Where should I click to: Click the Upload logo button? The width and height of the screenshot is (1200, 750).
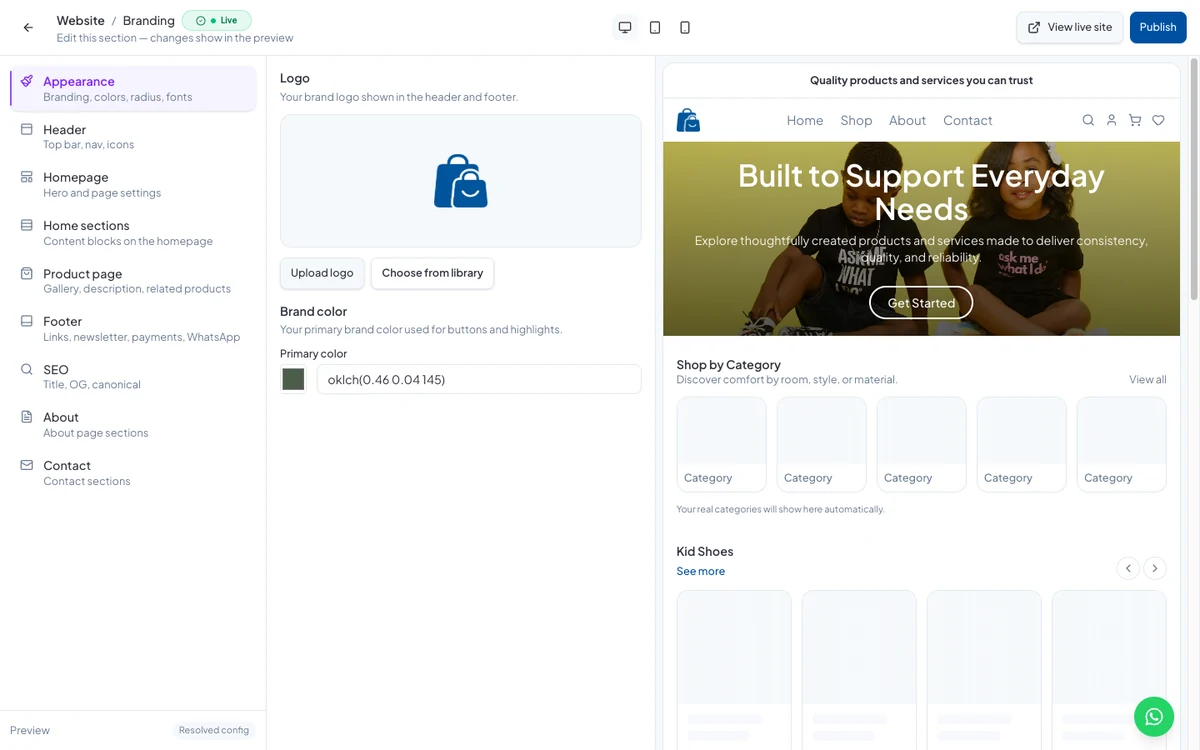322,273
